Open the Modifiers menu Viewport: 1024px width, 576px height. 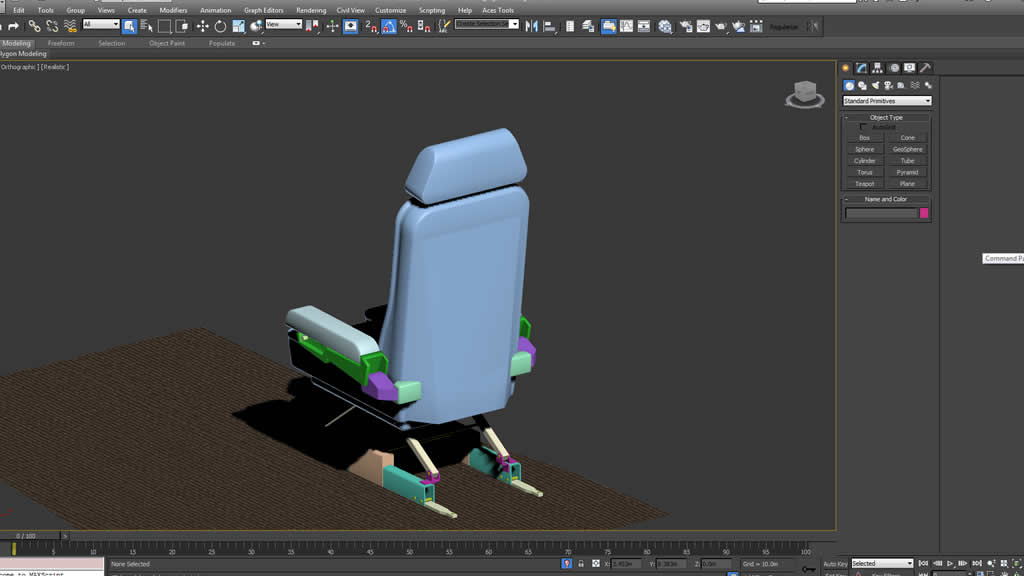tap(173, 10)
